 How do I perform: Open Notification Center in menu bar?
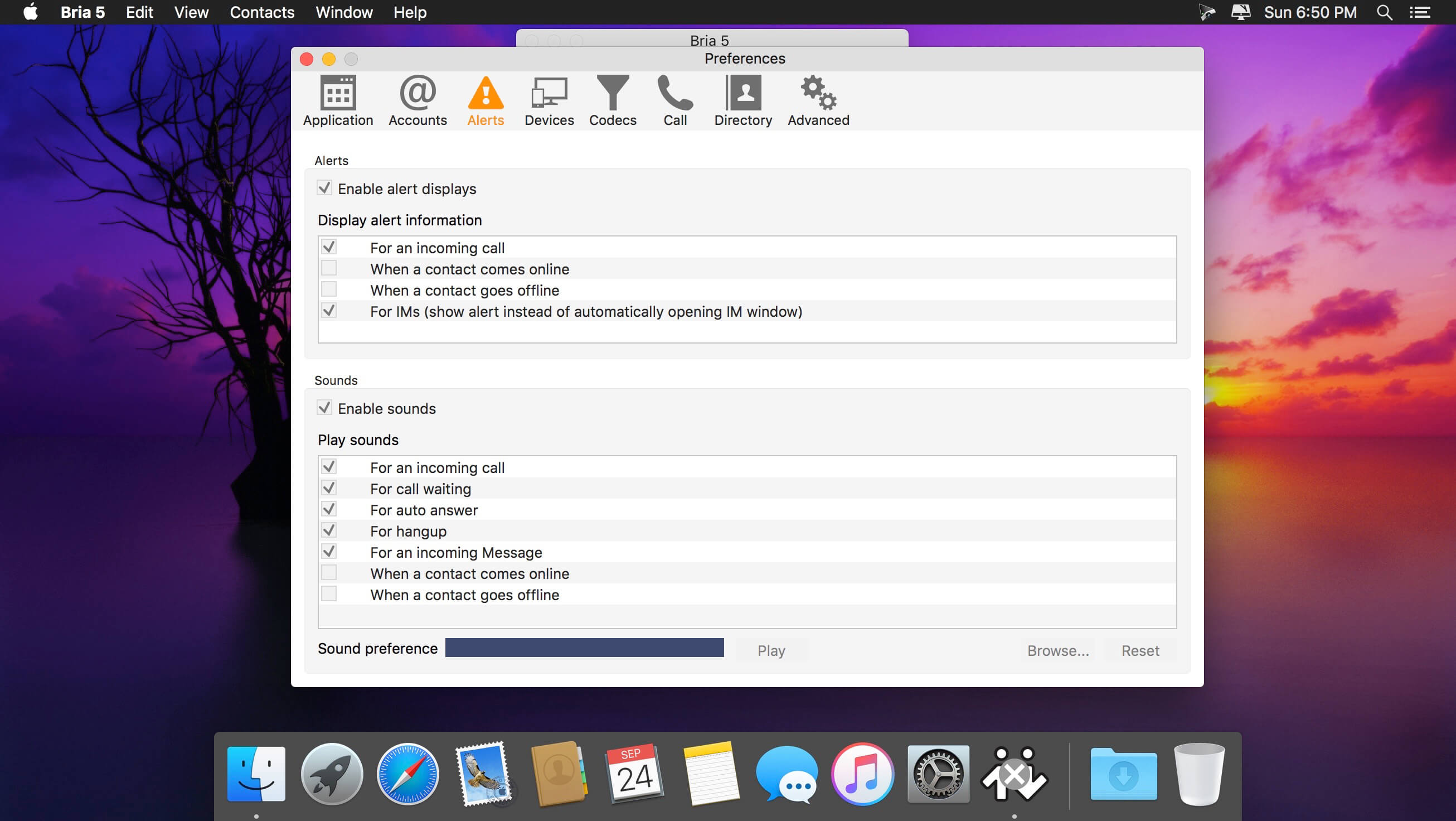pyautogui.click(x=1420, y=12)
